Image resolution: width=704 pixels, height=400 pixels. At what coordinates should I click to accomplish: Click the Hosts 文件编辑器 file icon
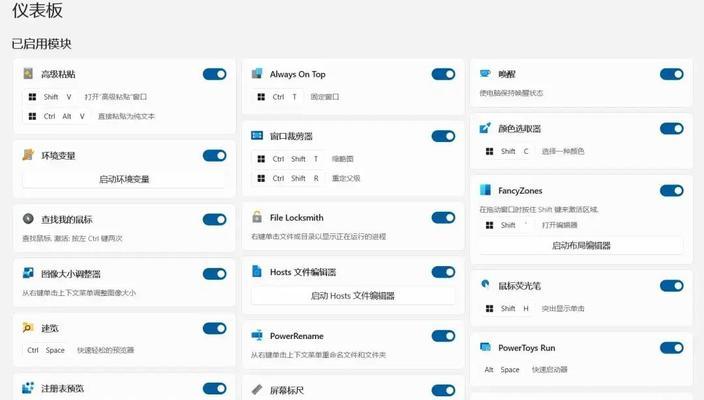pos(257,271)
